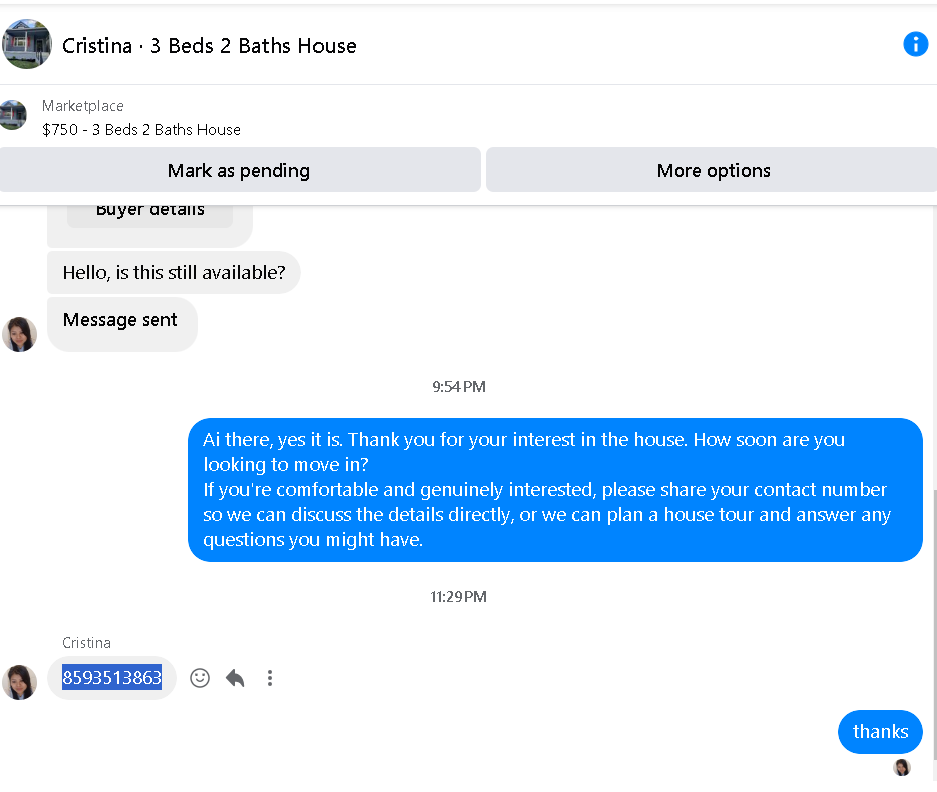937x792 pixels.
Task: Open the small Marketplace listing thumbnail
Action: (x=13, y=115)
